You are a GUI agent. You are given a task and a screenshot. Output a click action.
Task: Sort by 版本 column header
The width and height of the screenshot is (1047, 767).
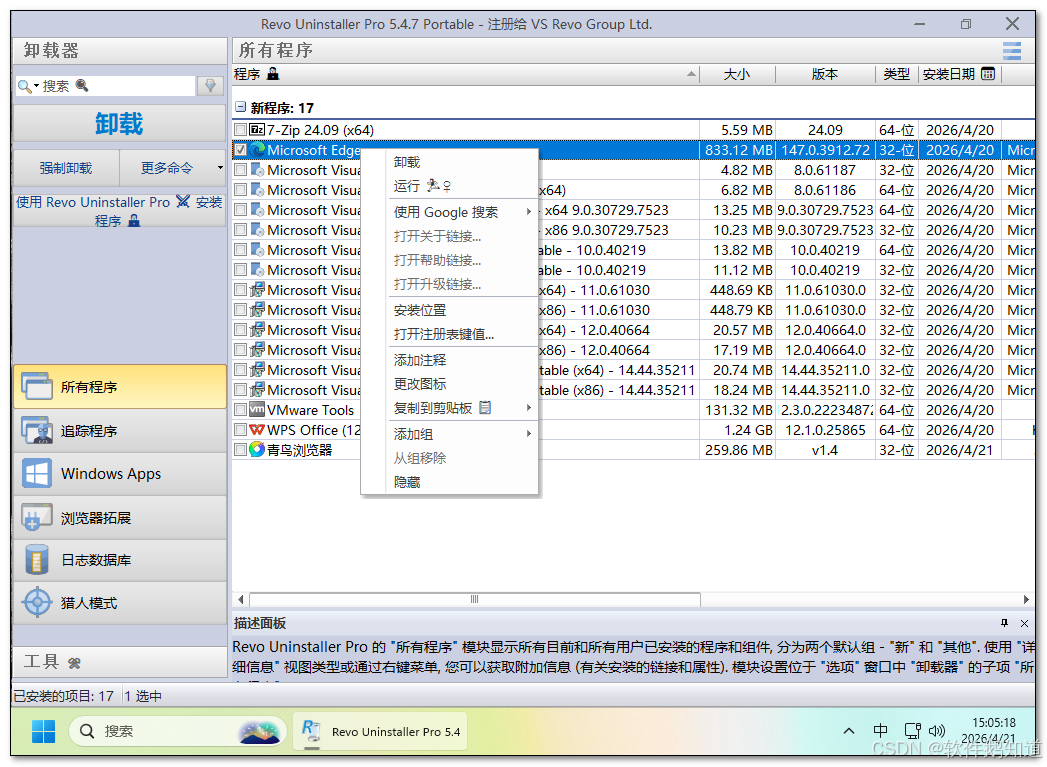(825, 74)
